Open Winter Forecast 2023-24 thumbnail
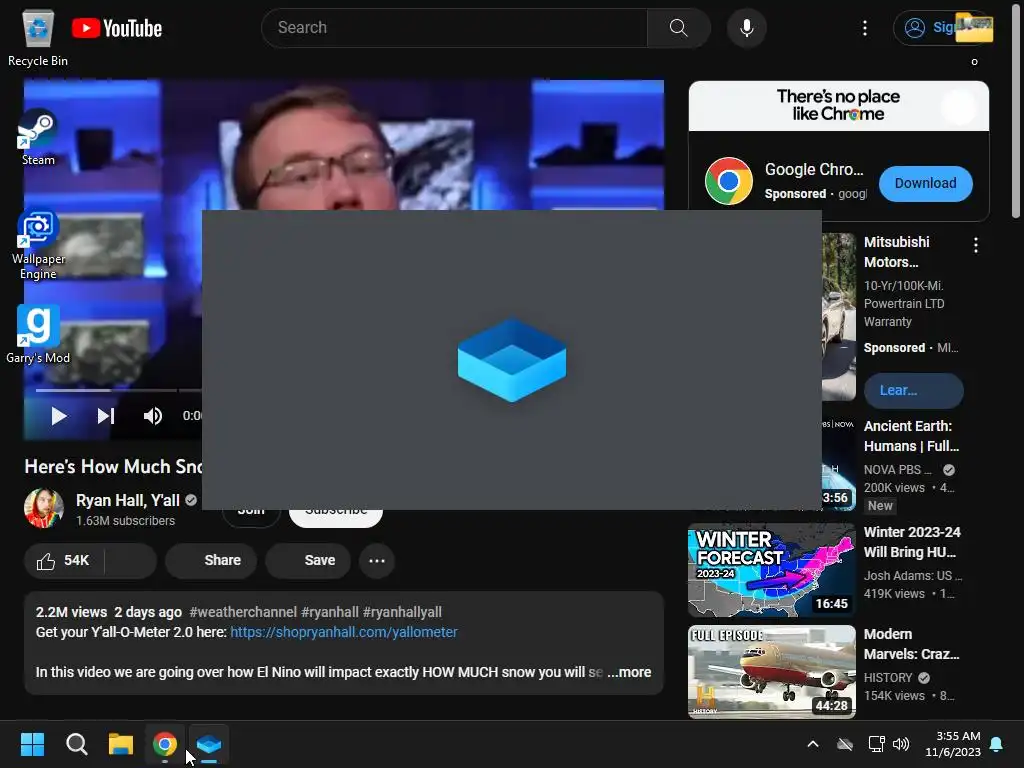Screen dimensions: 1024x768 pos(771,570)
